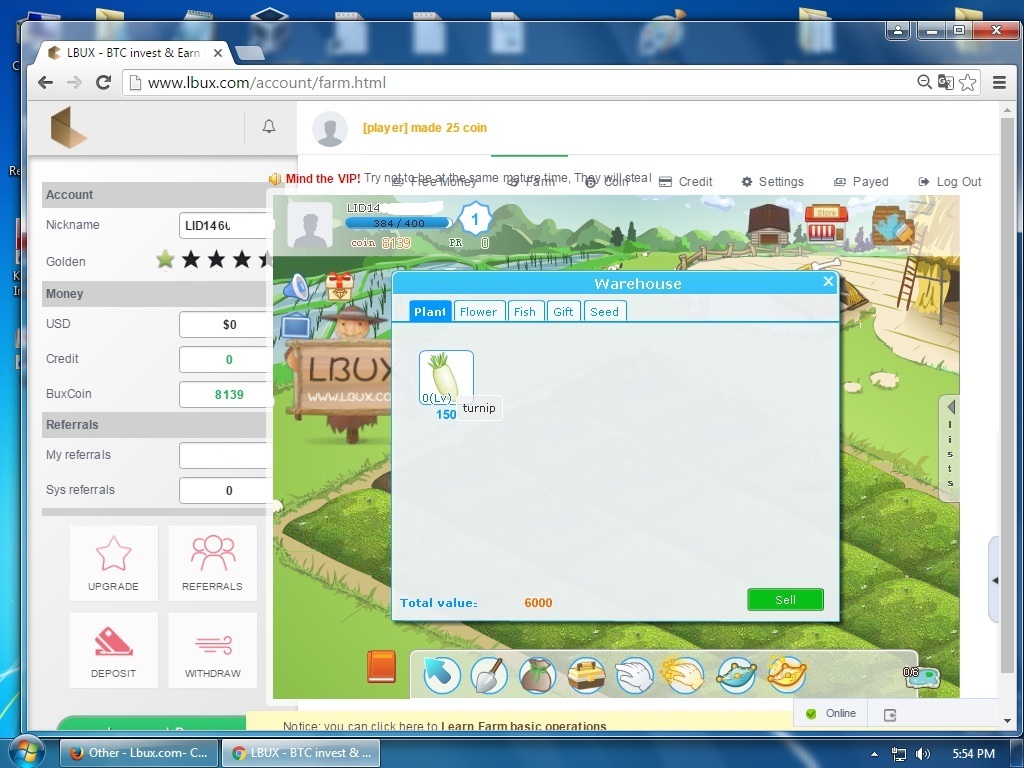
Task: Click the BuxCoin value field 8139
Action: [x=227, y=394]
